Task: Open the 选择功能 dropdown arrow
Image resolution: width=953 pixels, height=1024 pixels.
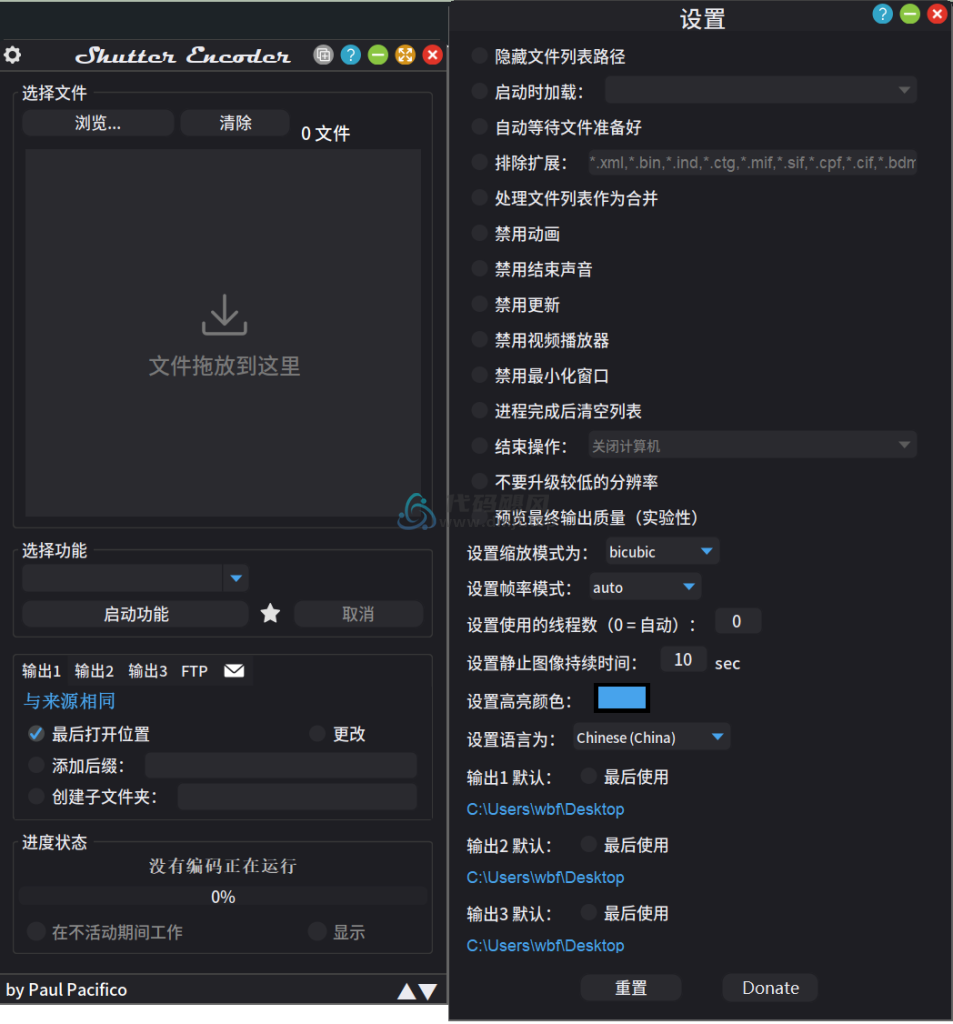Action: tap(236, 578)
